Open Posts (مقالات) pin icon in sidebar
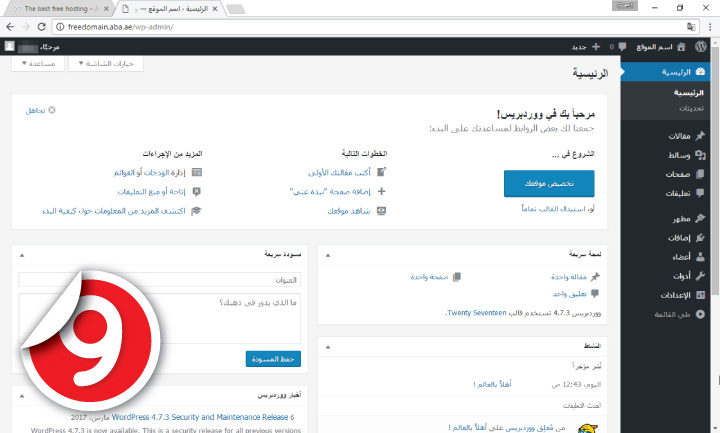 (x=700, y=136)
